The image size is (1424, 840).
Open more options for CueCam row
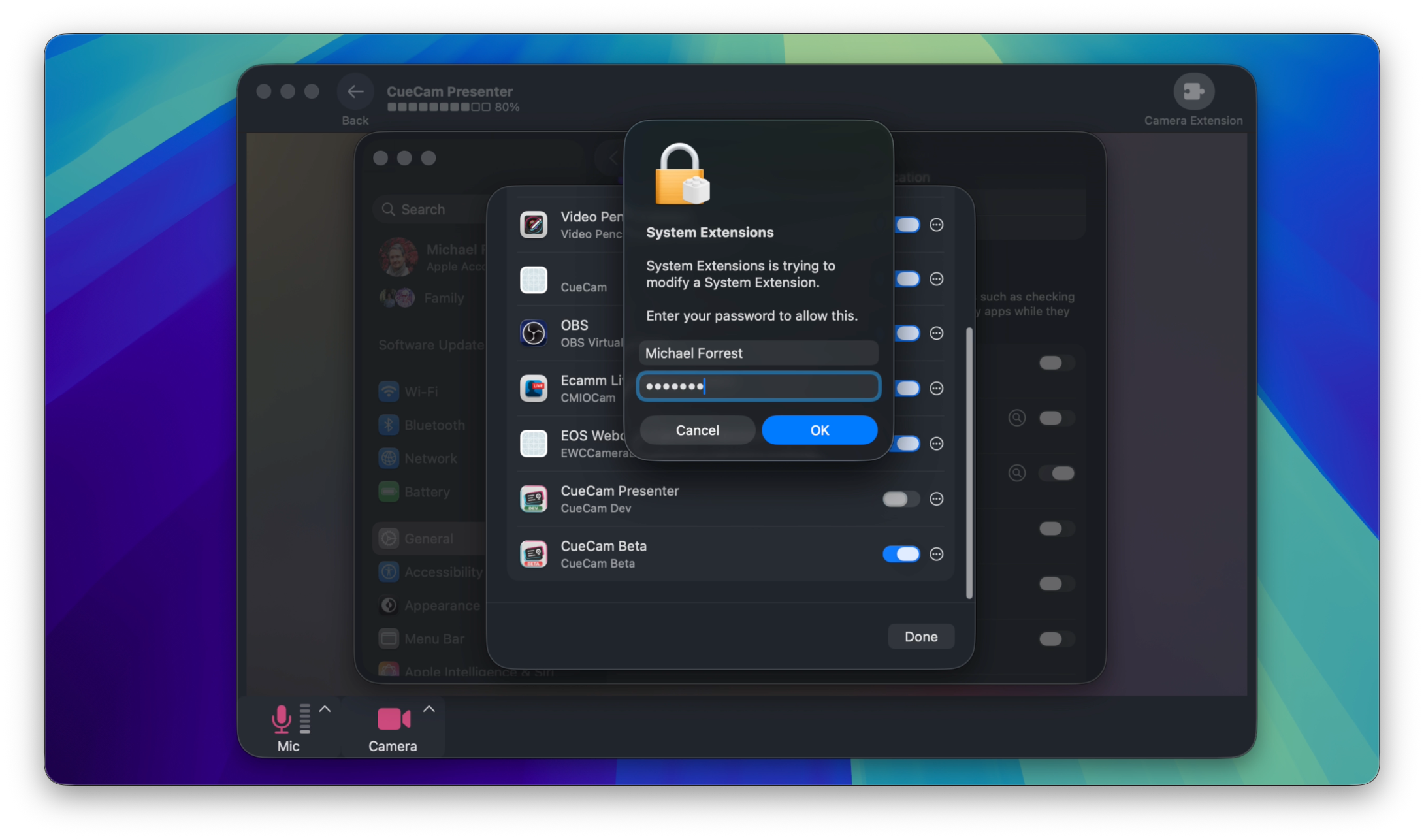937,279
